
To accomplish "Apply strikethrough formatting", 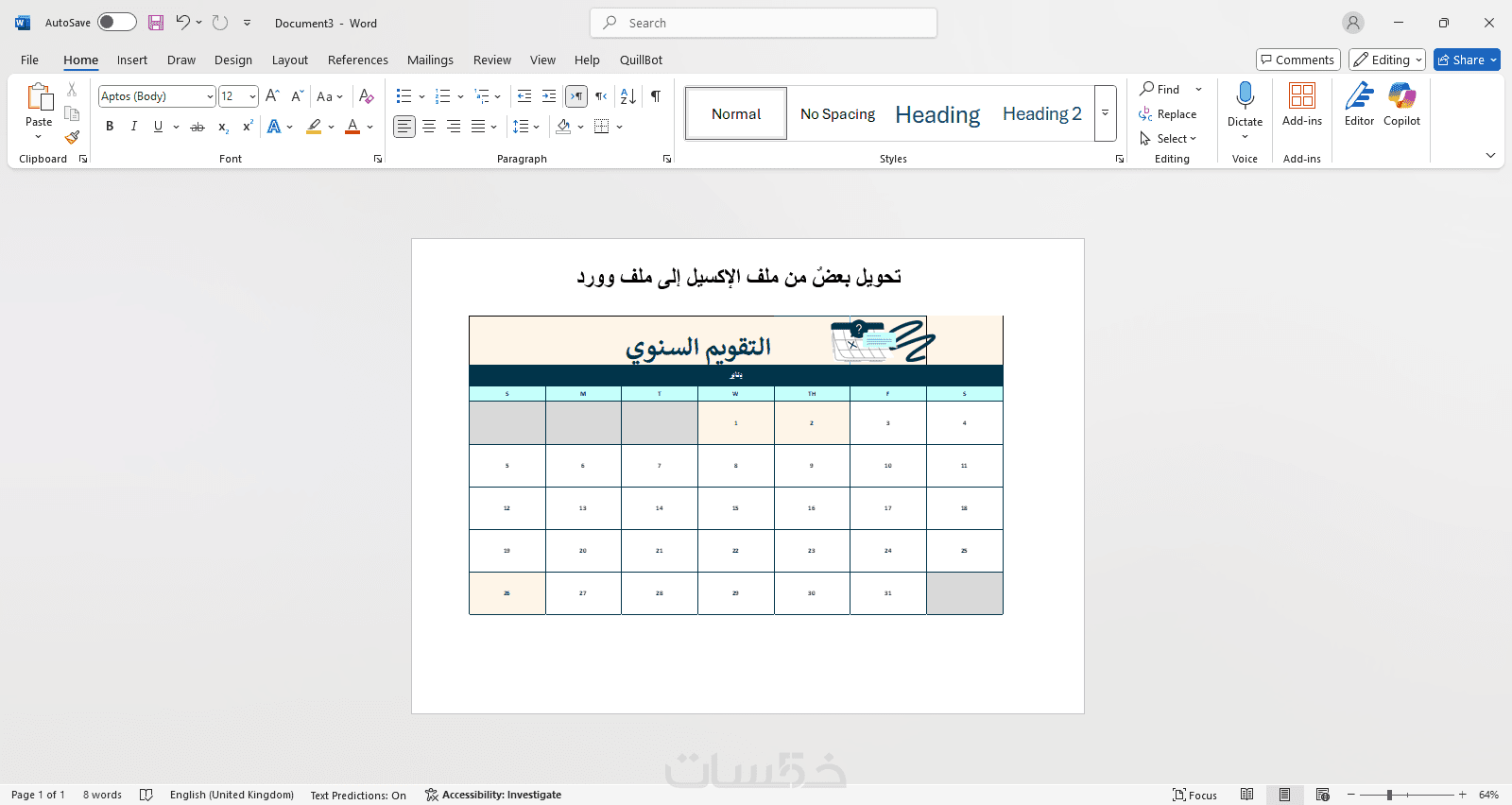I will point(198,127).
